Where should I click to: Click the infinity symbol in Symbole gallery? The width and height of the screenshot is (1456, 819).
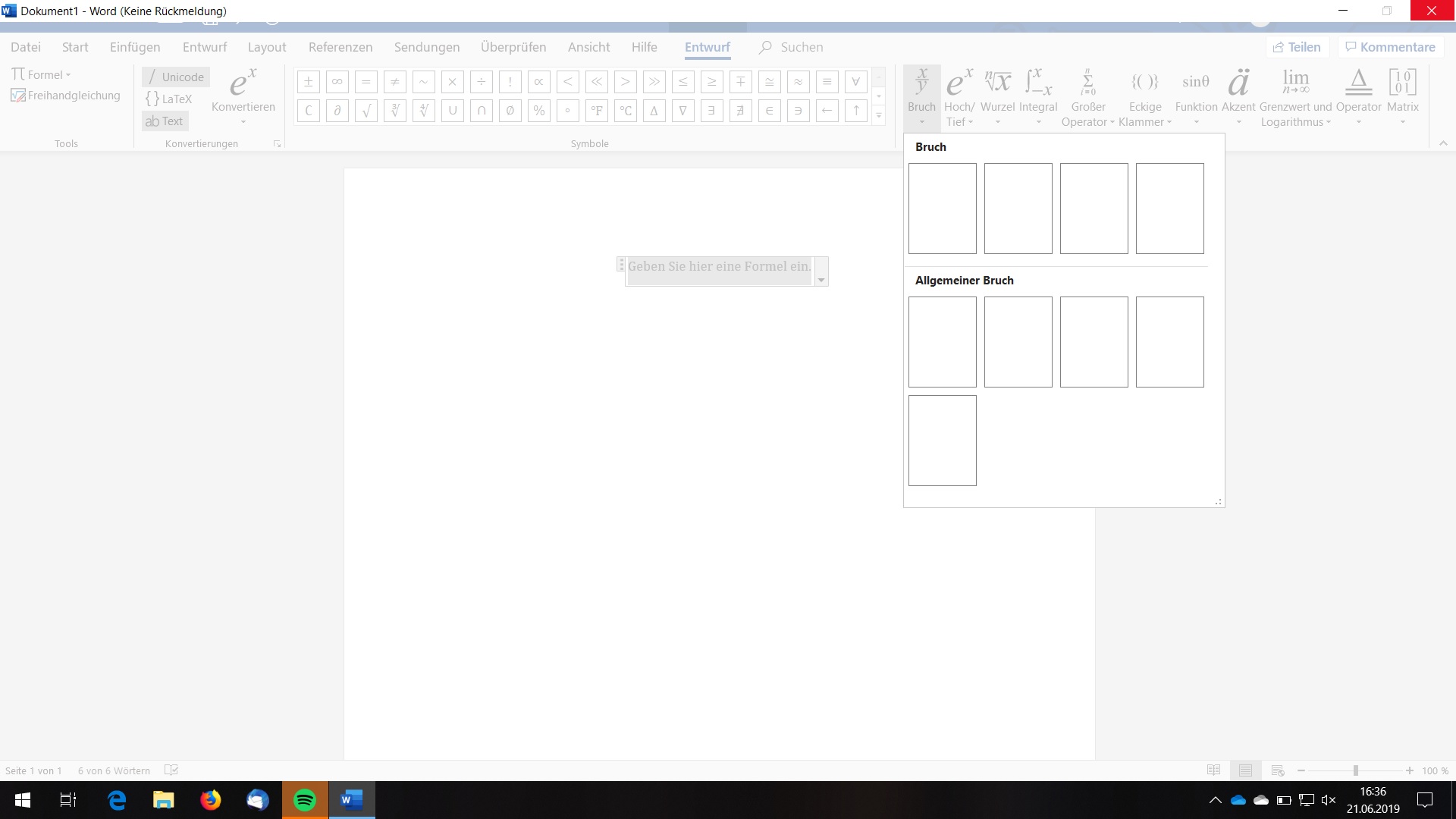[x=337, y=82]
